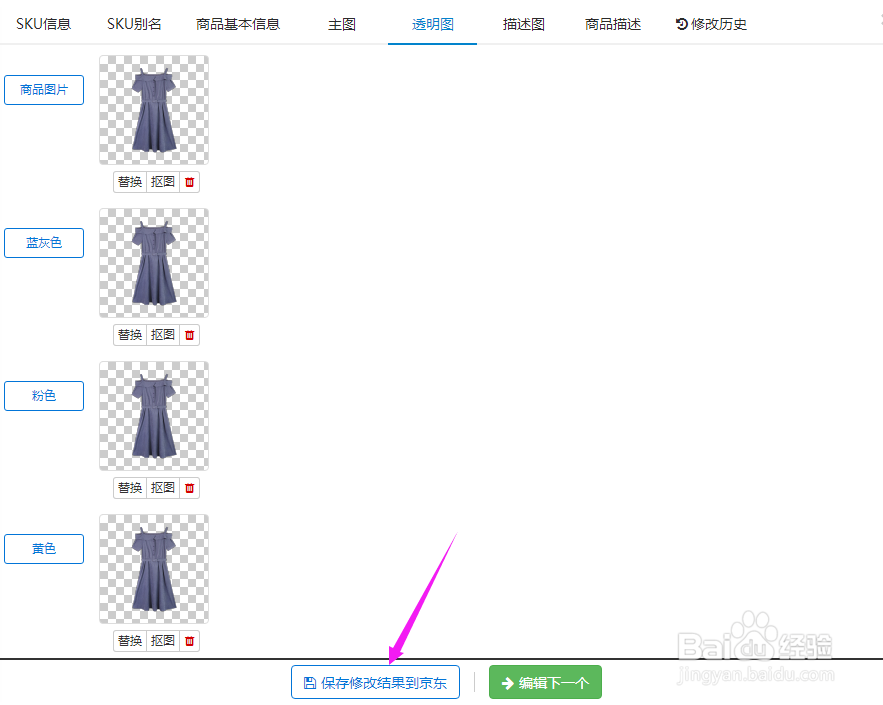Click the 粉色 color button
The height and width of the screenshot is (705, 883).
[x=44, y=396]
